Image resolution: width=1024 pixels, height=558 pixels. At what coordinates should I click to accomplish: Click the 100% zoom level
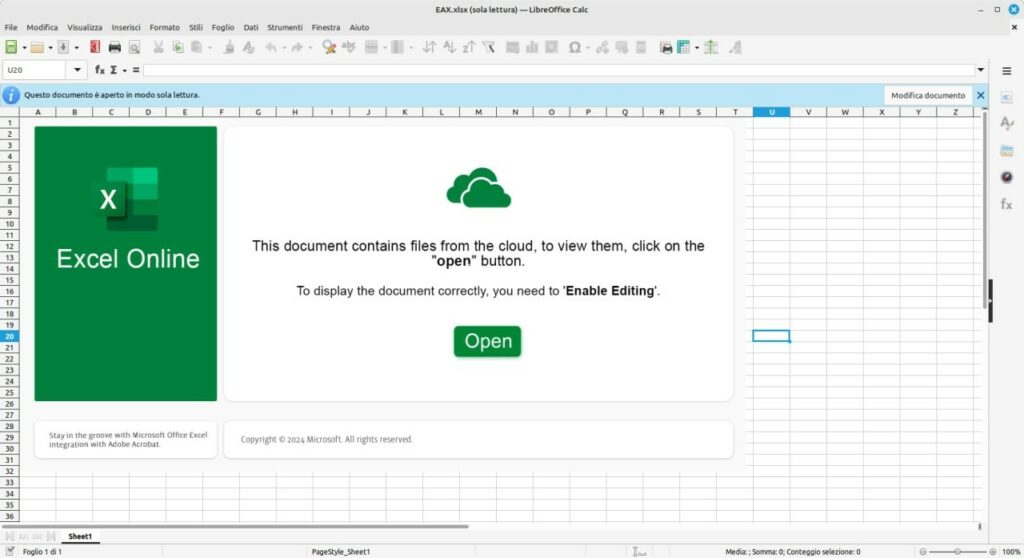click(1011, 551)
